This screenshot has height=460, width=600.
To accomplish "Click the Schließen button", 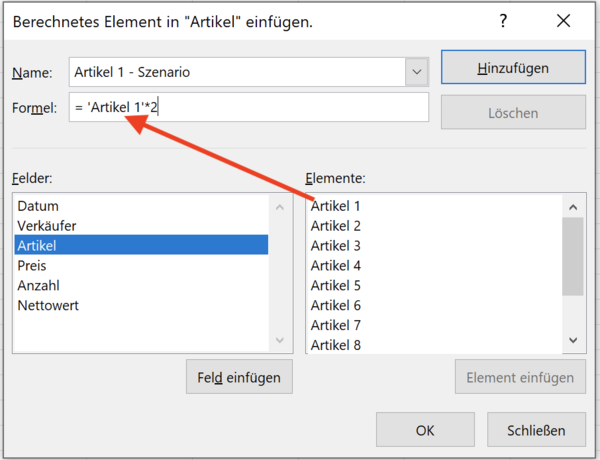I will point(535,431).
